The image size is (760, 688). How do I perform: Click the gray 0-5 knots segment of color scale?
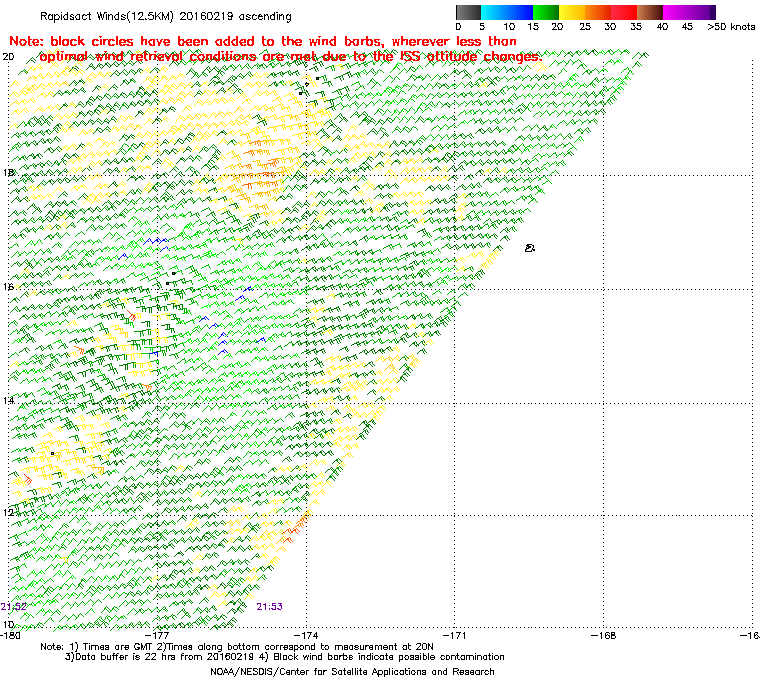(x=468, y=12)
